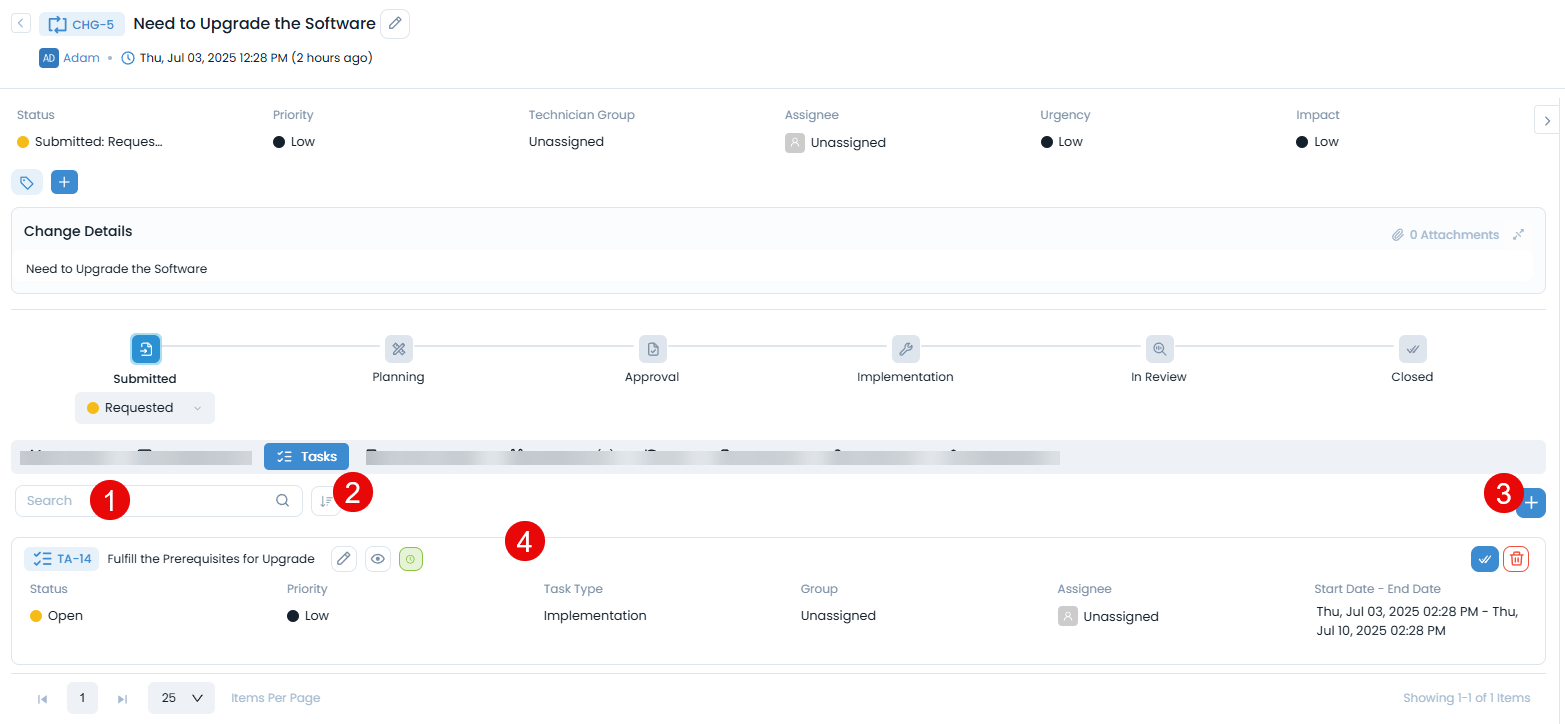Screen dimensions: 1565x724
Task: Click the clock icon beside the creation date
Action: [127, 57]
